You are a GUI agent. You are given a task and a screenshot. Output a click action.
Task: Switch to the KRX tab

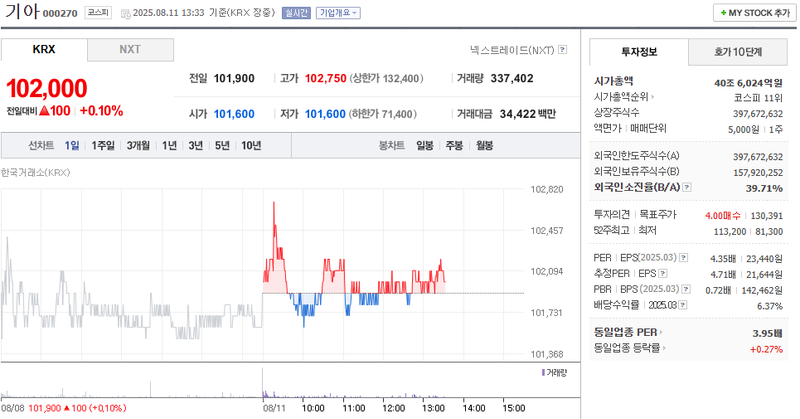44,50
